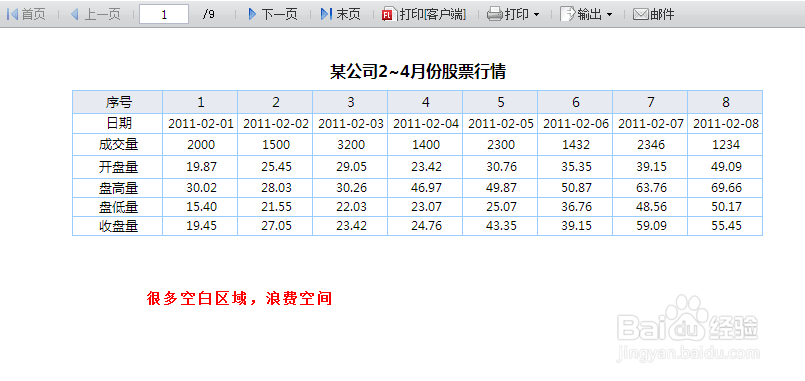Send report via 邮件 button
Viewport: 805px width, 381px height.
tap(654, 14)
